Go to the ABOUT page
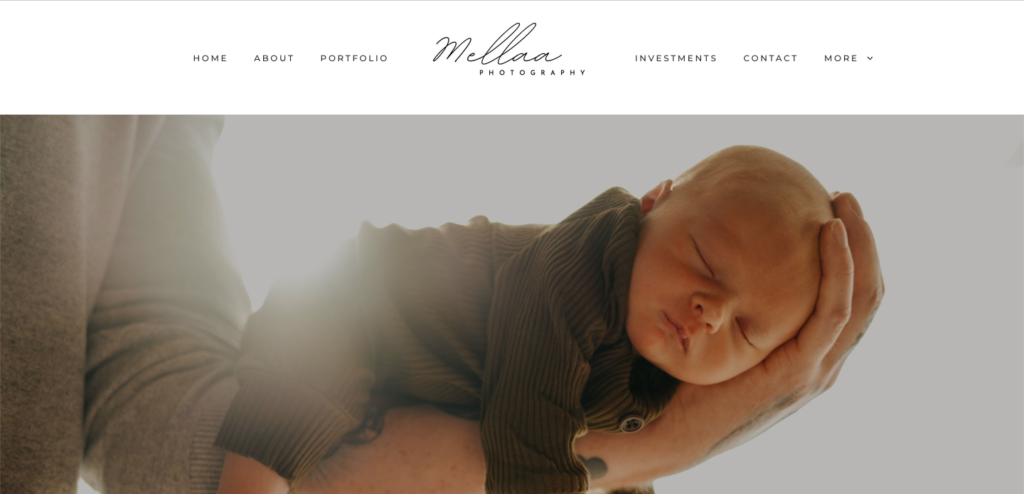The height and width of the screenshot is (494, 1024). coord(274,58)
